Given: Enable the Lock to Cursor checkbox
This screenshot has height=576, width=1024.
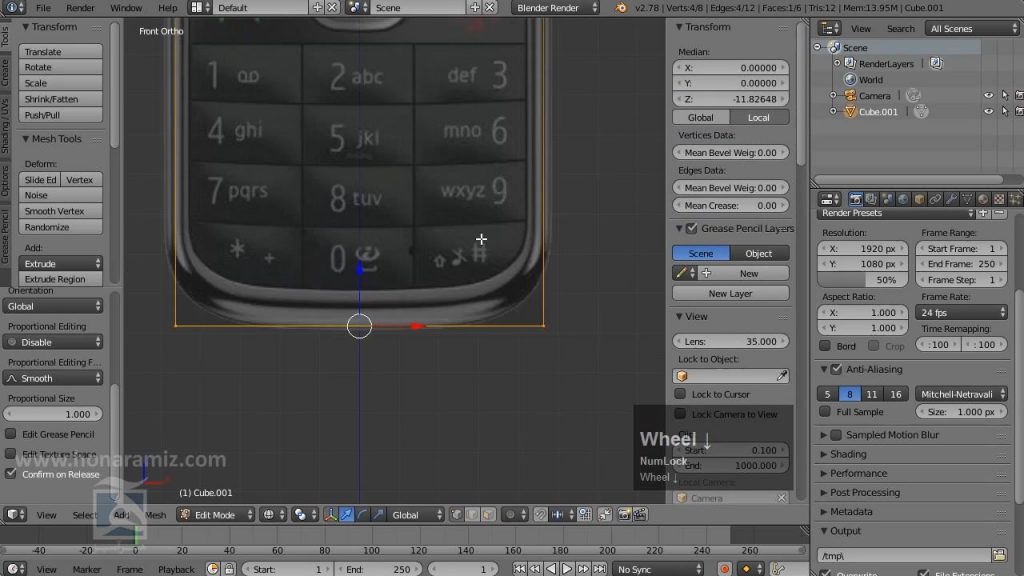Looking at the screenshot, I should point(680,394).
